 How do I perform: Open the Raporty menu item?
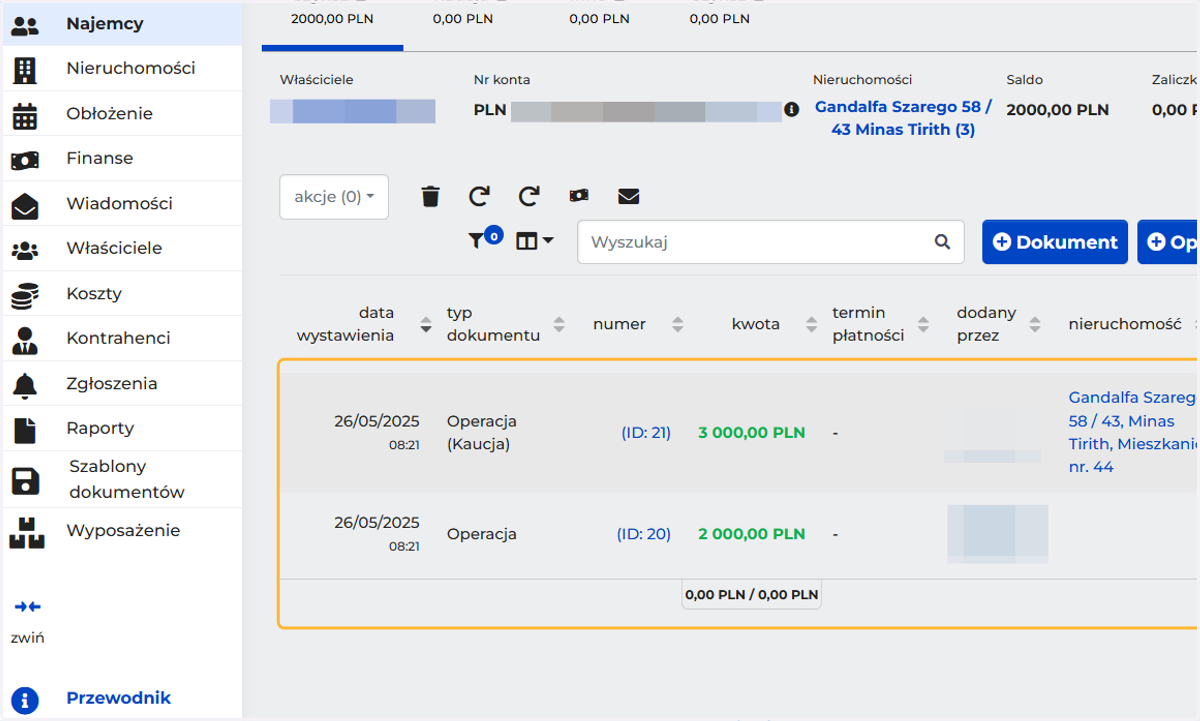point(121,428)
